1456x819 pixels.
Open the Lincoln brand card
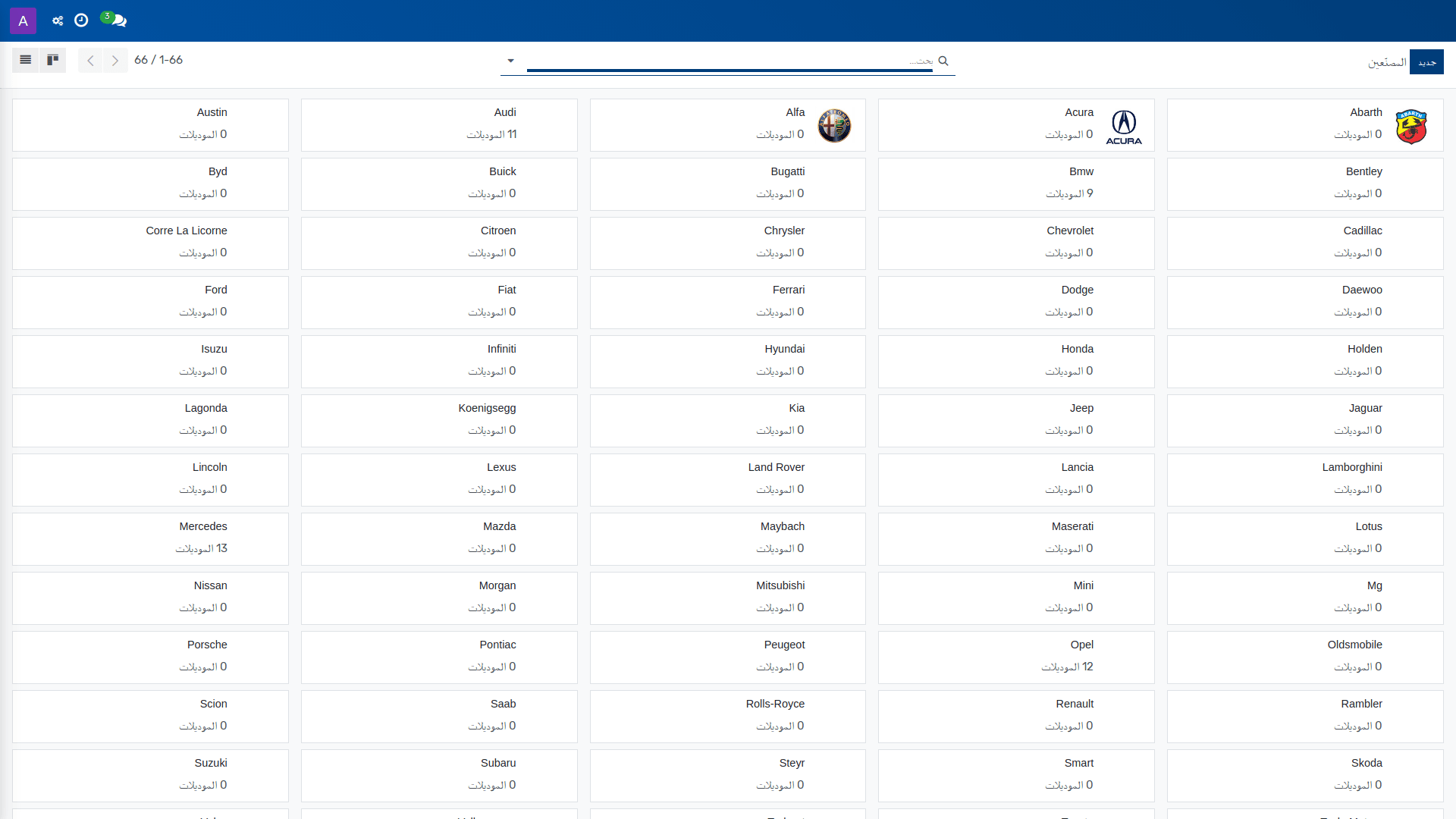click(150, 480)
